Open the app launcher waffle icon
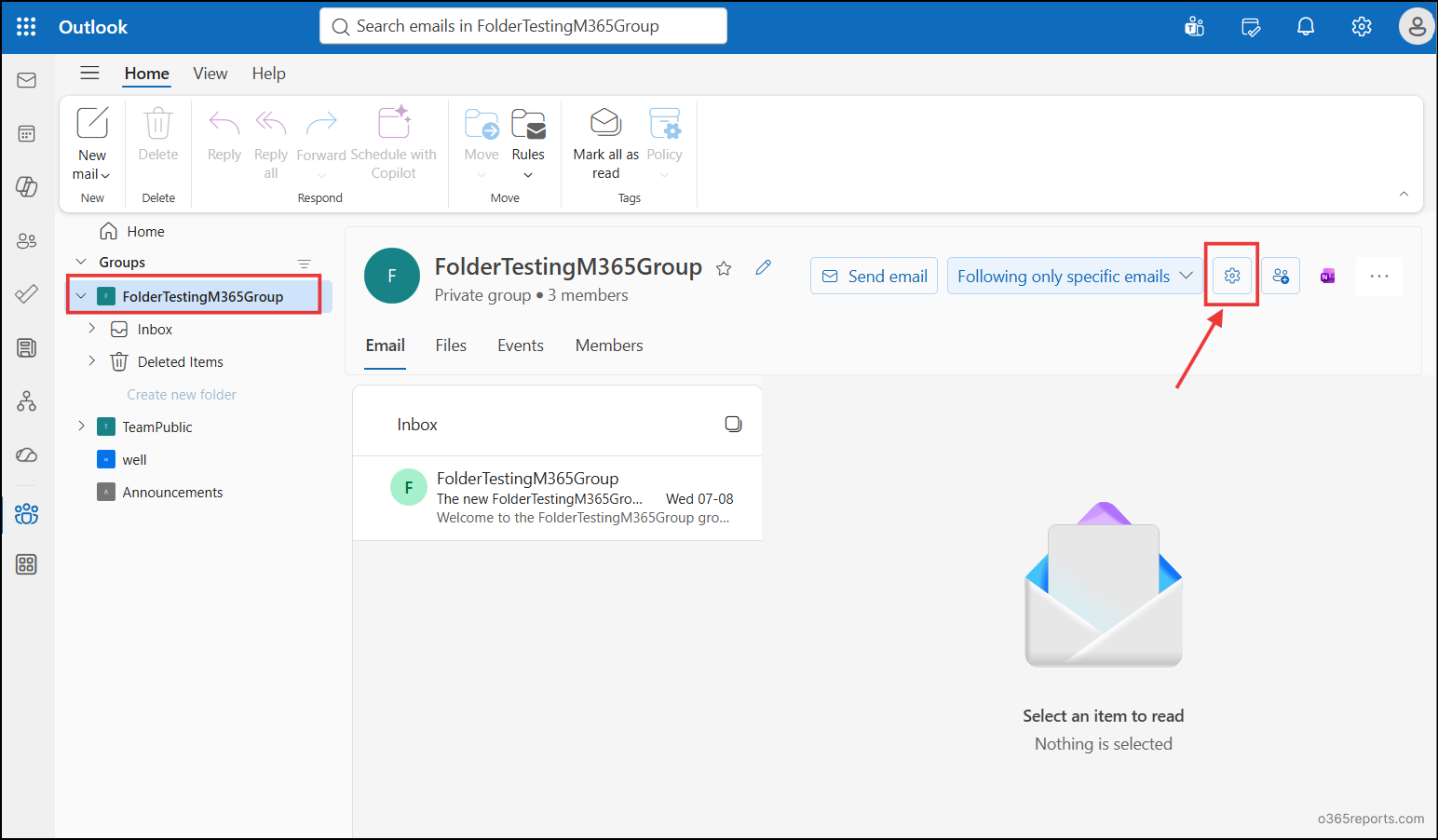Viewport: 1438px width, 840px height. [x=26, y=27]
